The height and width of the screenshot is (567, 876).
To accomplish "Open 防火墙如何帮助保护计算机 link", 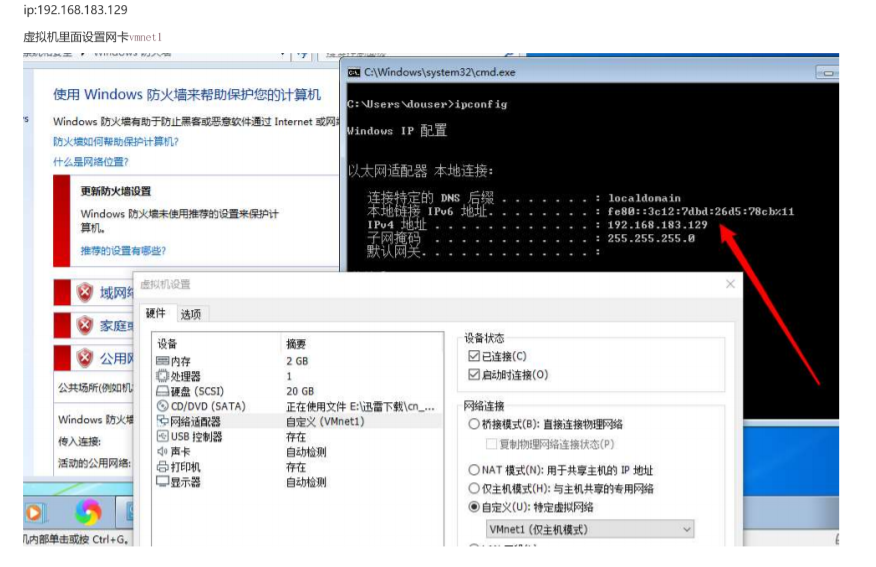I will click(x=116, y=141).
